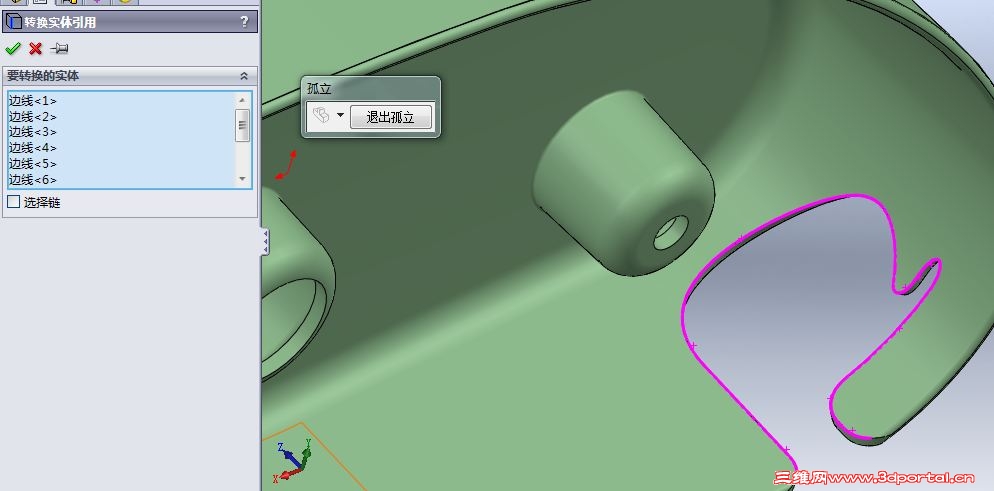Viewport: 994px width, 491px height.
Task: Click the 退出孤立 button
Action: (390, 117)
